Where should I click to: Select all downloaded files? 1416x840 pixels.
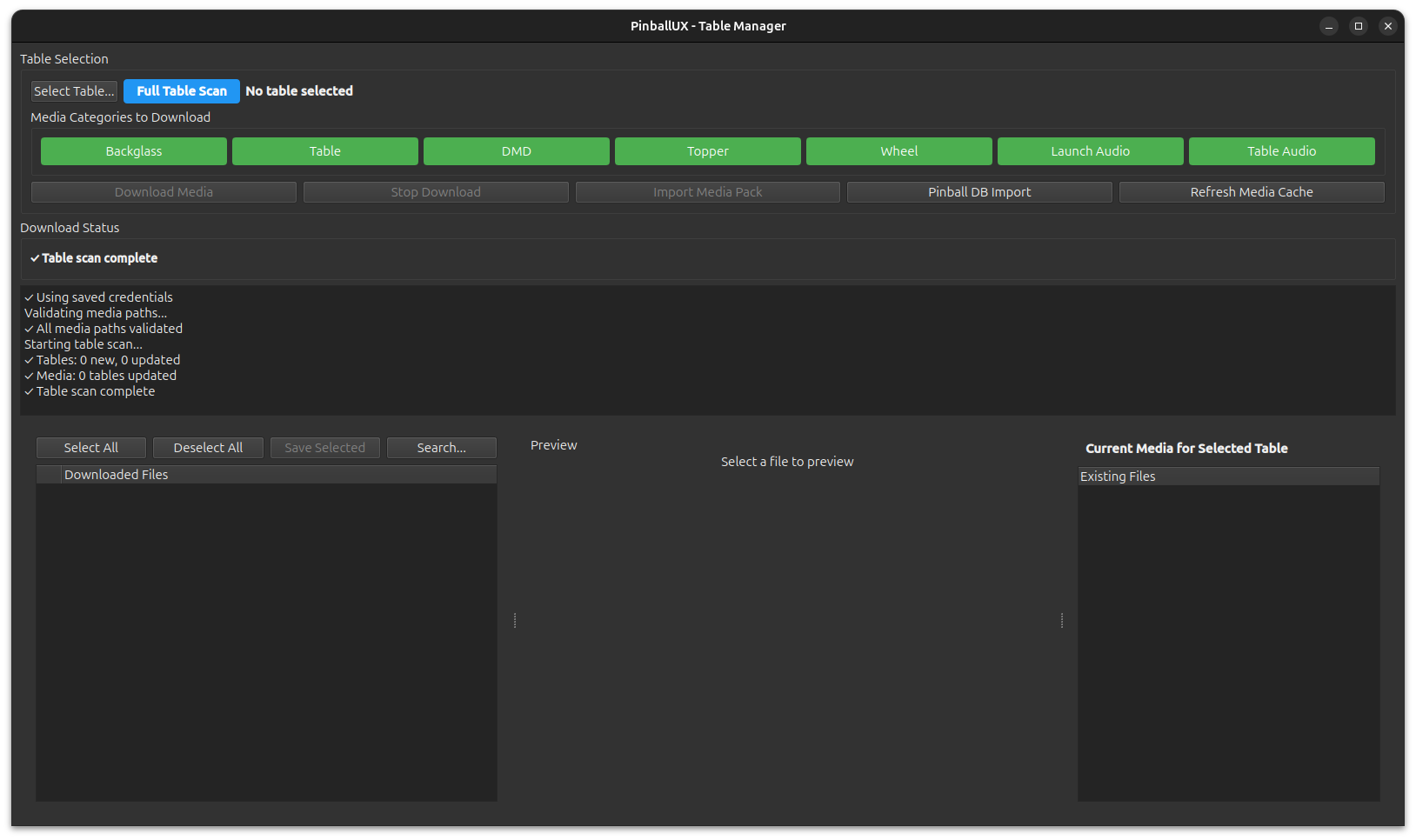[91, 448]
